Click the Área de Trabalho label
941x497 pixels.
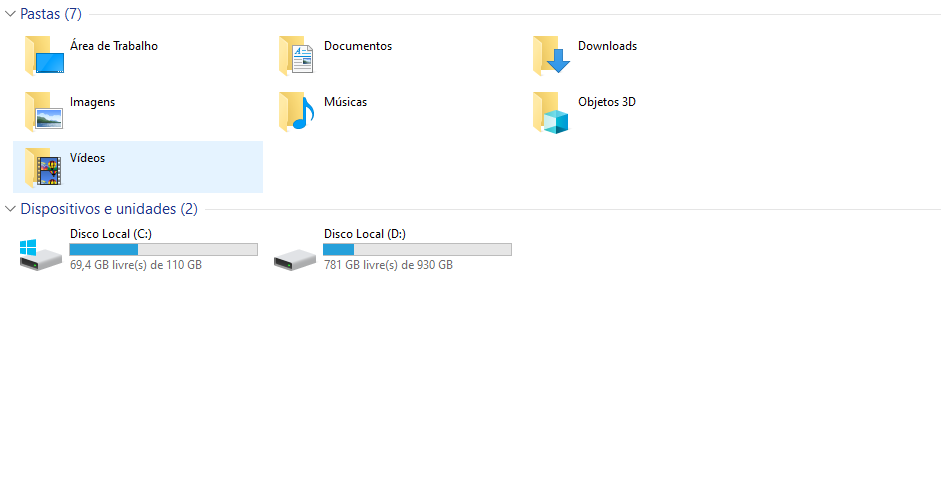tap(114, 46)
